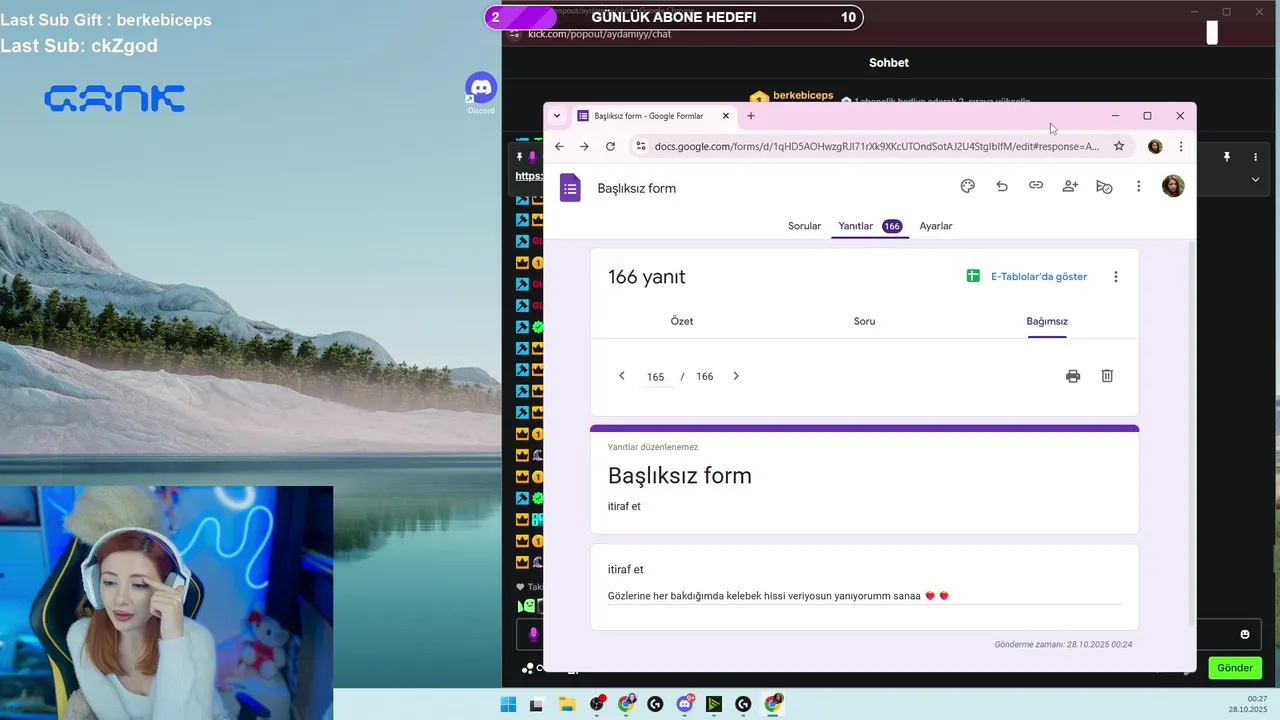Switch to Soru responses view
1280x720 pixels.
coord(864,321)
